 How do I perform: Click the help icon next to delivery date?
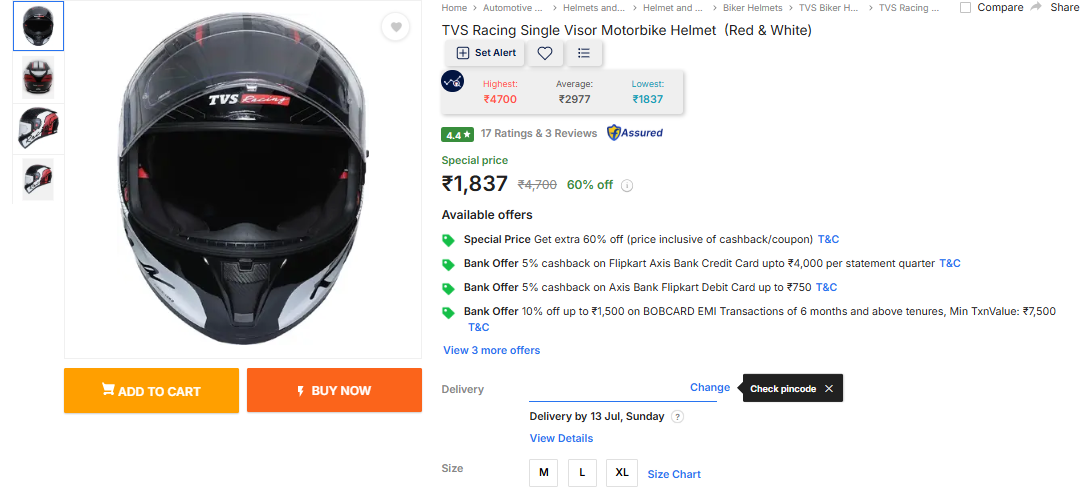coord(678,417)
